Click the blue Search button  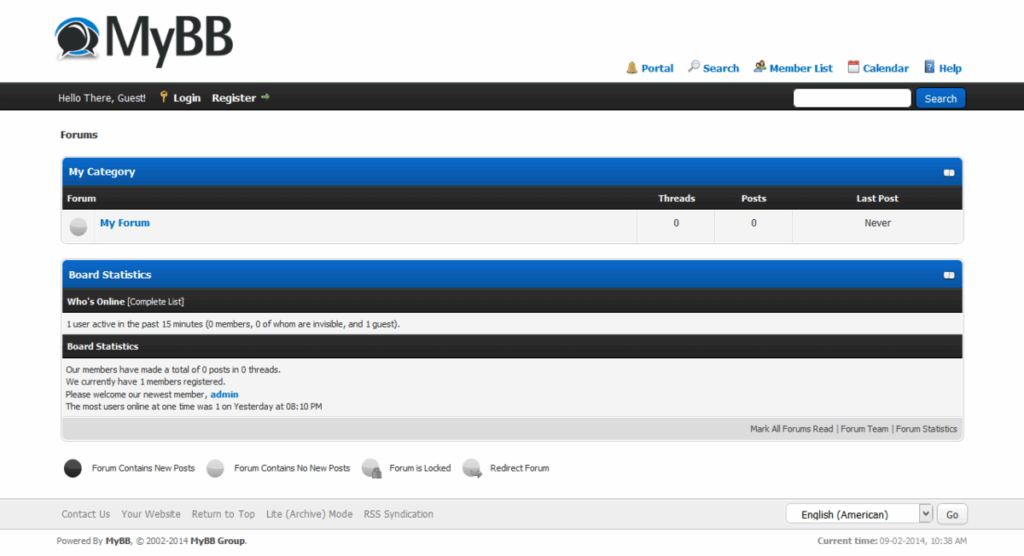pos(940,98)
